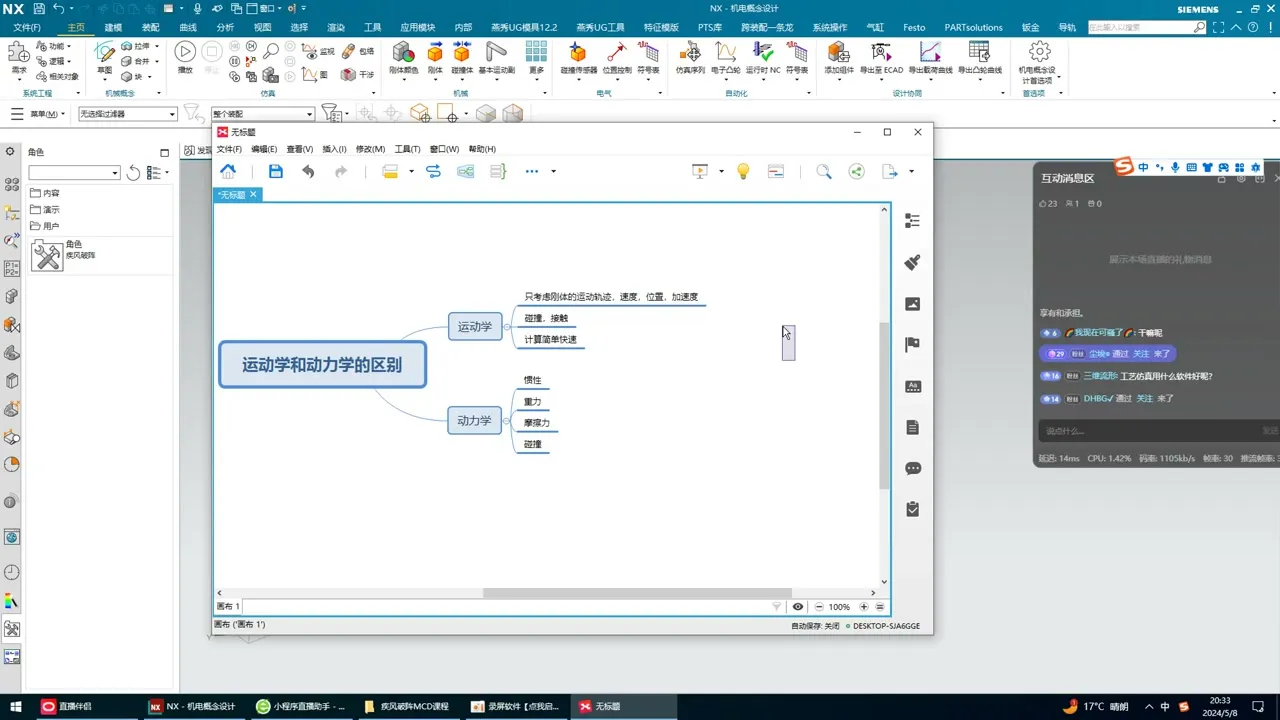Image resolution: width=1280 pixels, height=720 pixels.
Task: Switch to the 装配 ribbon tab
Action: (150, 28)
